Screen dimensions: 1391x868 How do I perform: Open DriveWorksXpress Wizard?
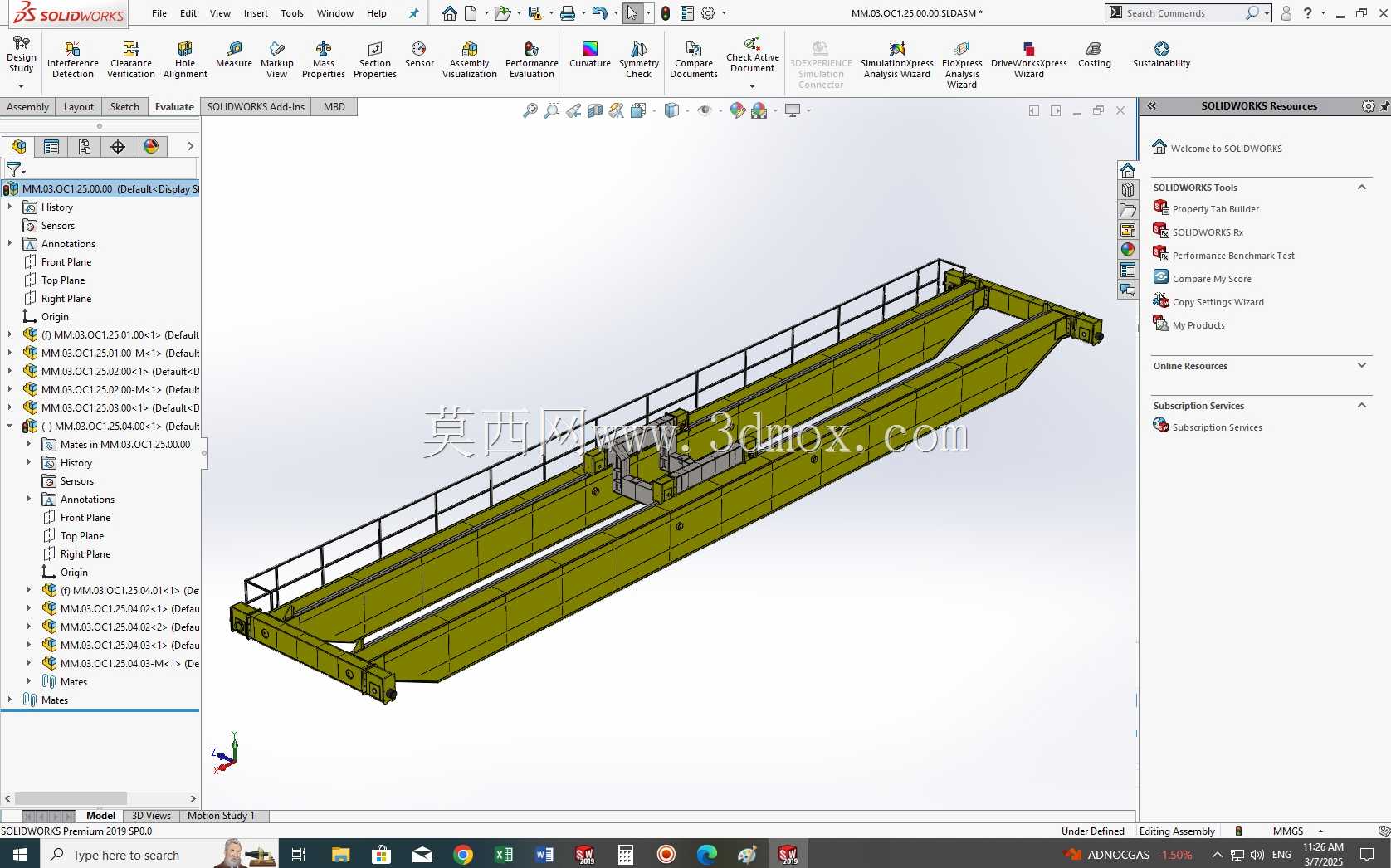click(x=1029, y=61)
